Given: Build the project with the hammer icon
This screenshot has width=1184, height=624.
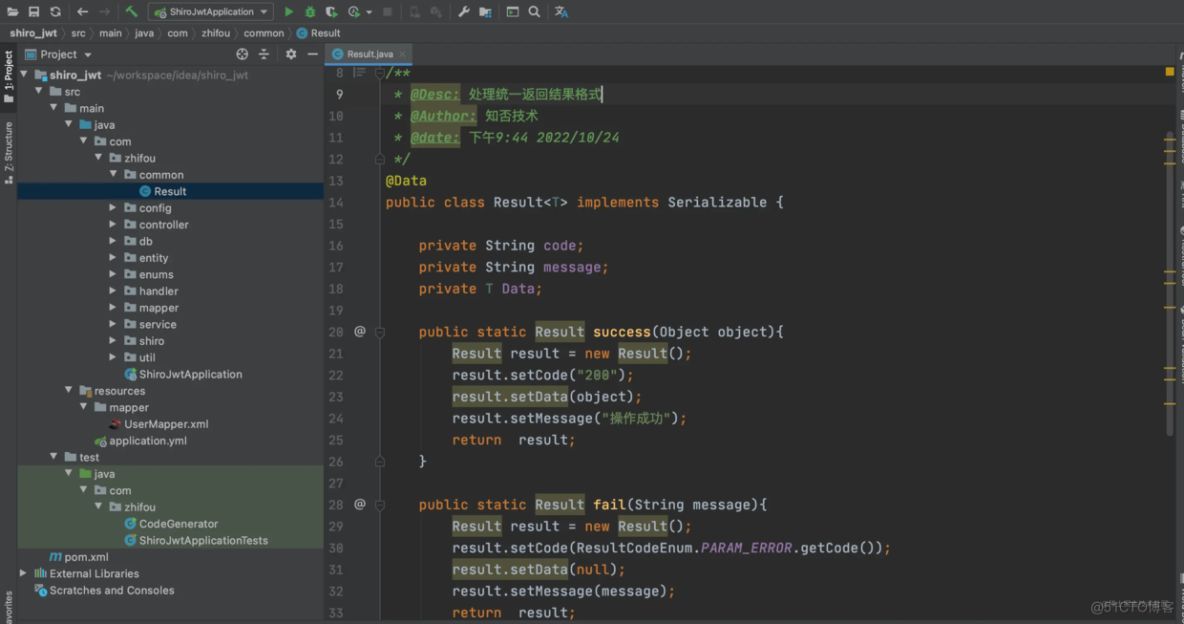Looking at the screenshot, I should 131,12.
